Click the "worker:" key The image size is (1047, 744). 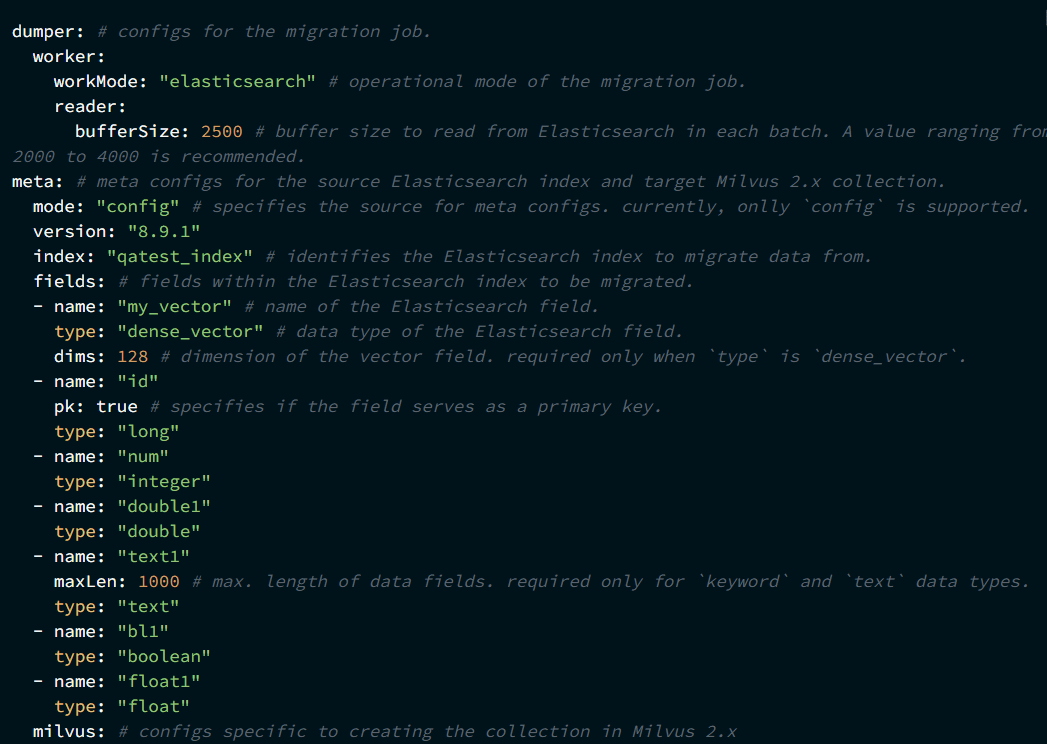tap(69, 56)
